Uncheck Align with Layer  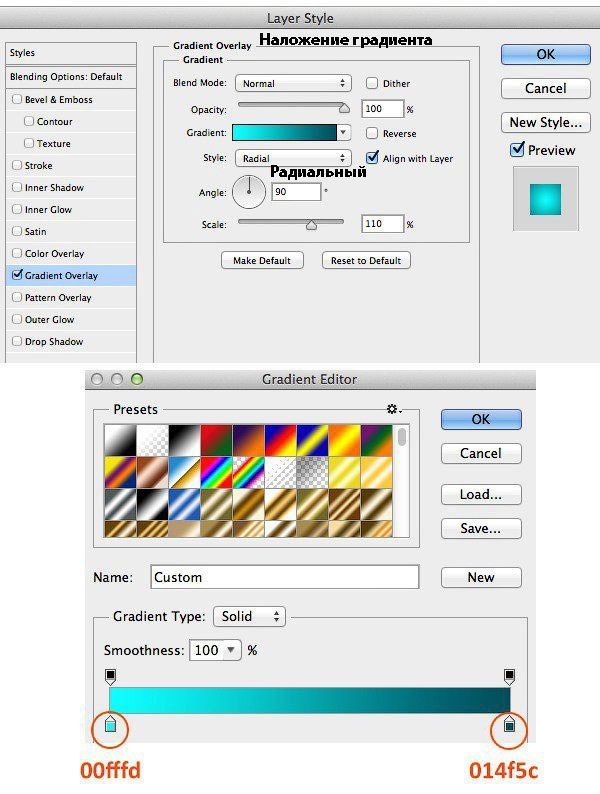(x=372, y=157)
